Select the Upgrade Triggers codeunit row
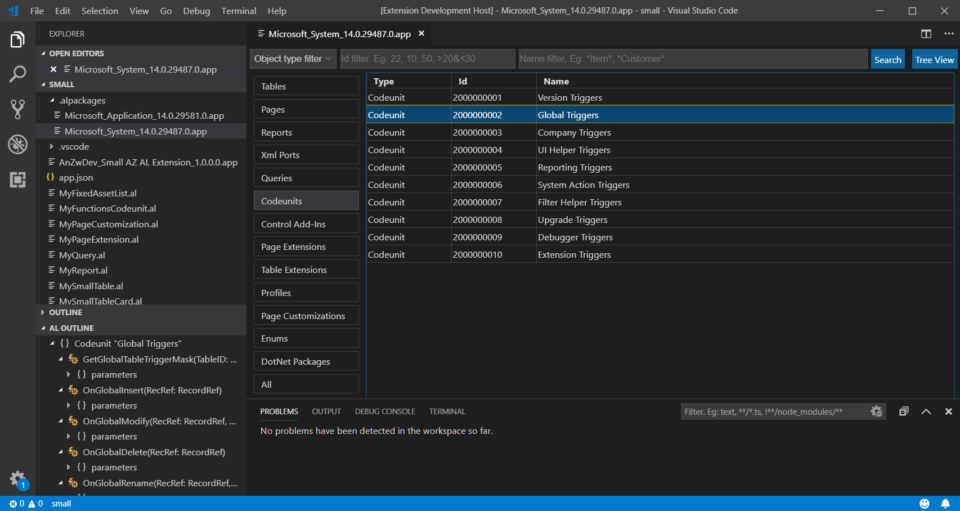Screen dimensions: 960x511 660,220
